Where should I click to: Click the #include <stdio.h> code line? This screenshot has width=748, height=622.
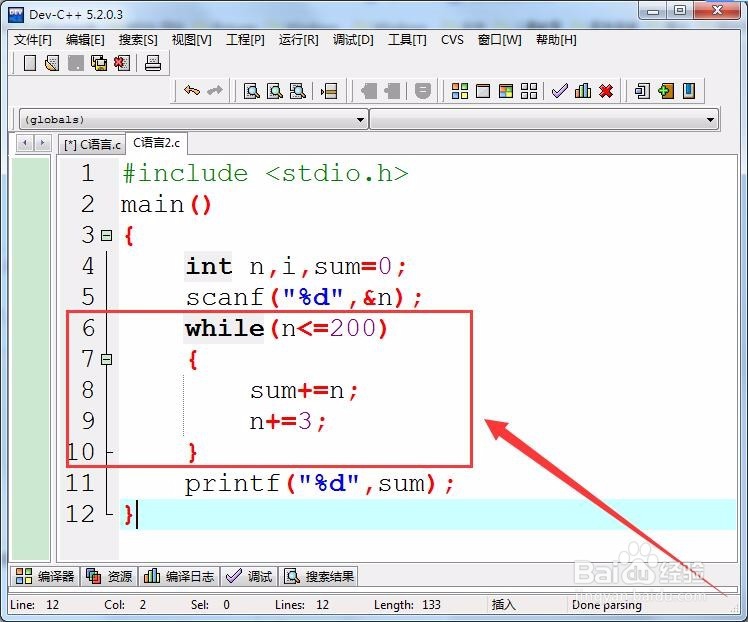[266, 173]
